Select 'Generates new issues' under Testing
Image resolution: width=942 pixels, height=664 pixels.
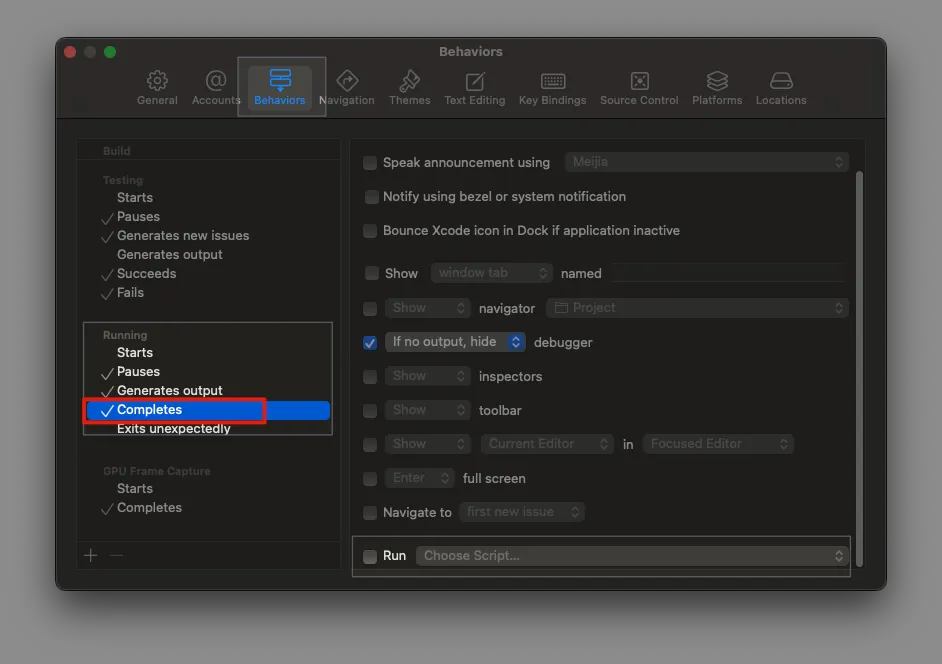[x=183, y=236]
